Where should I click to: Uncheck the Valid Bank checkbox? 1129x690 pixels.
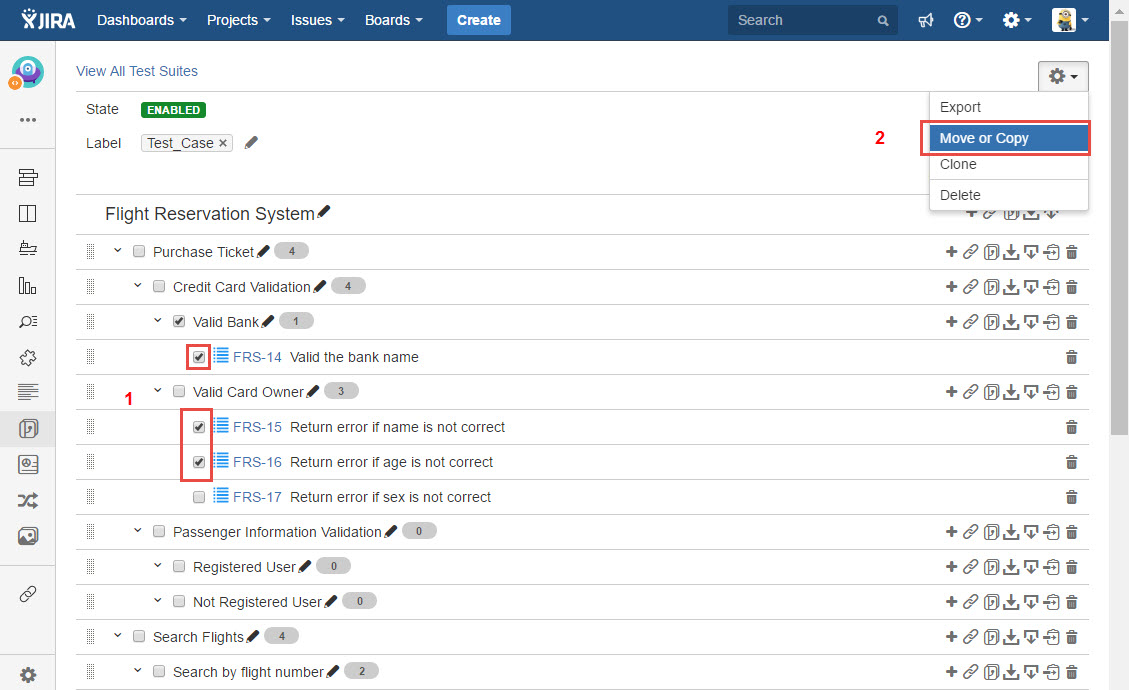[179, 321]
